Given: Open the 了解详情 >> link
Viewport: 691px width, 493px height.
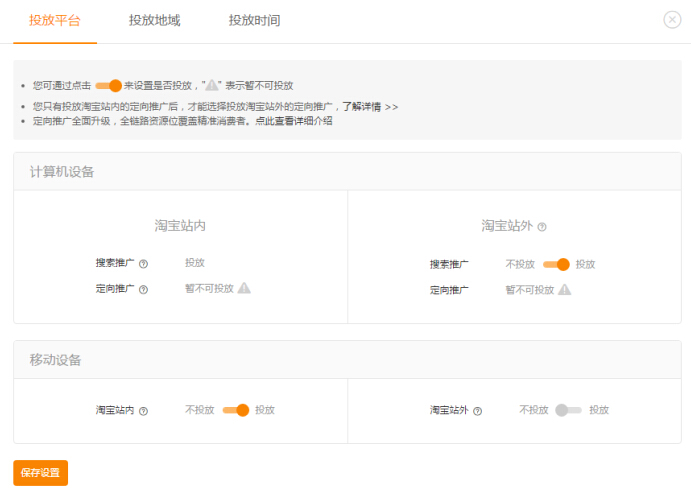Looking at the screenshot, I should click(369, 106).
